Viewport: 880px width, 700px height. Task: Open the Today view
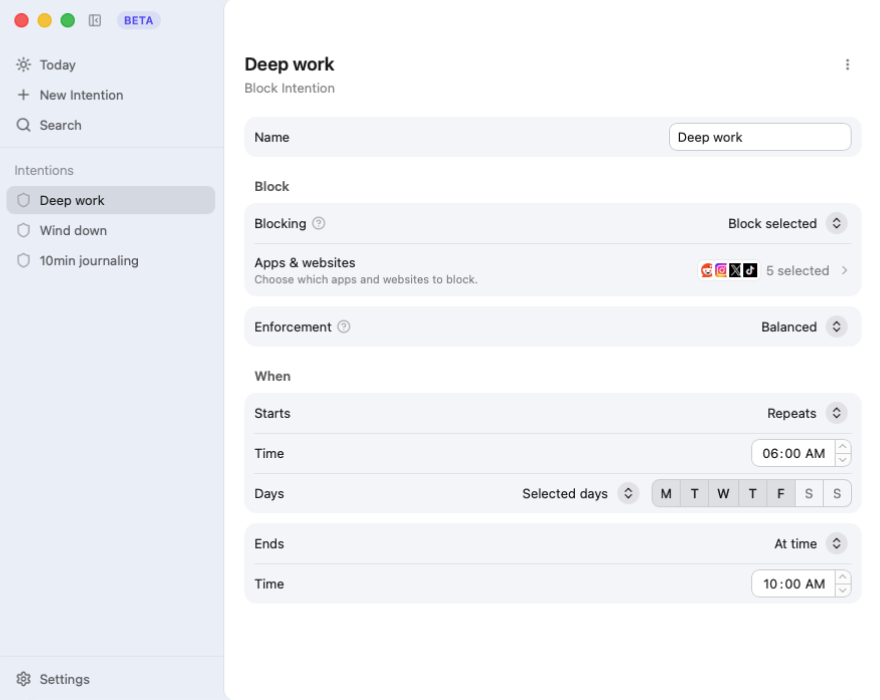point(111,65)
